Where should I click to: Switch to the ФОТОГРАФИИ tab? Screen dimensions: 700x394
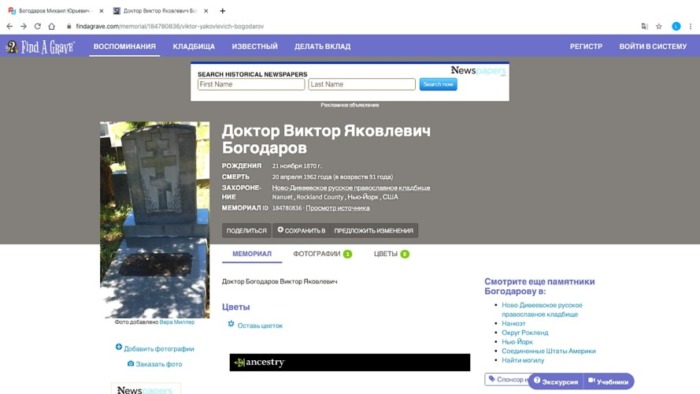click(x=322, y=254)
